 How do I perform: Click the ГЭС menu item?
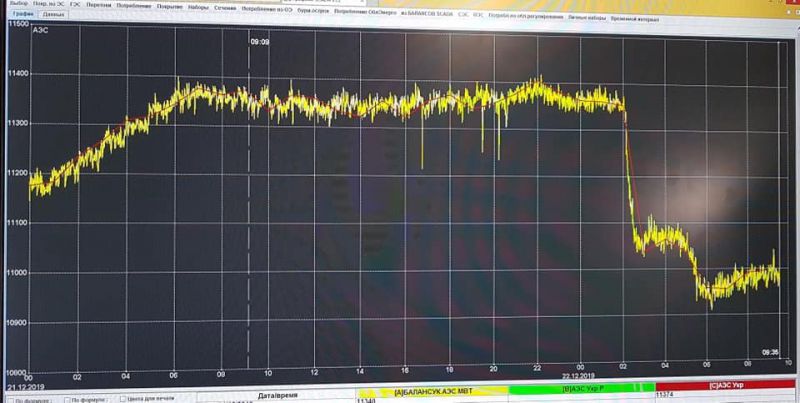(x=74, y=5)
